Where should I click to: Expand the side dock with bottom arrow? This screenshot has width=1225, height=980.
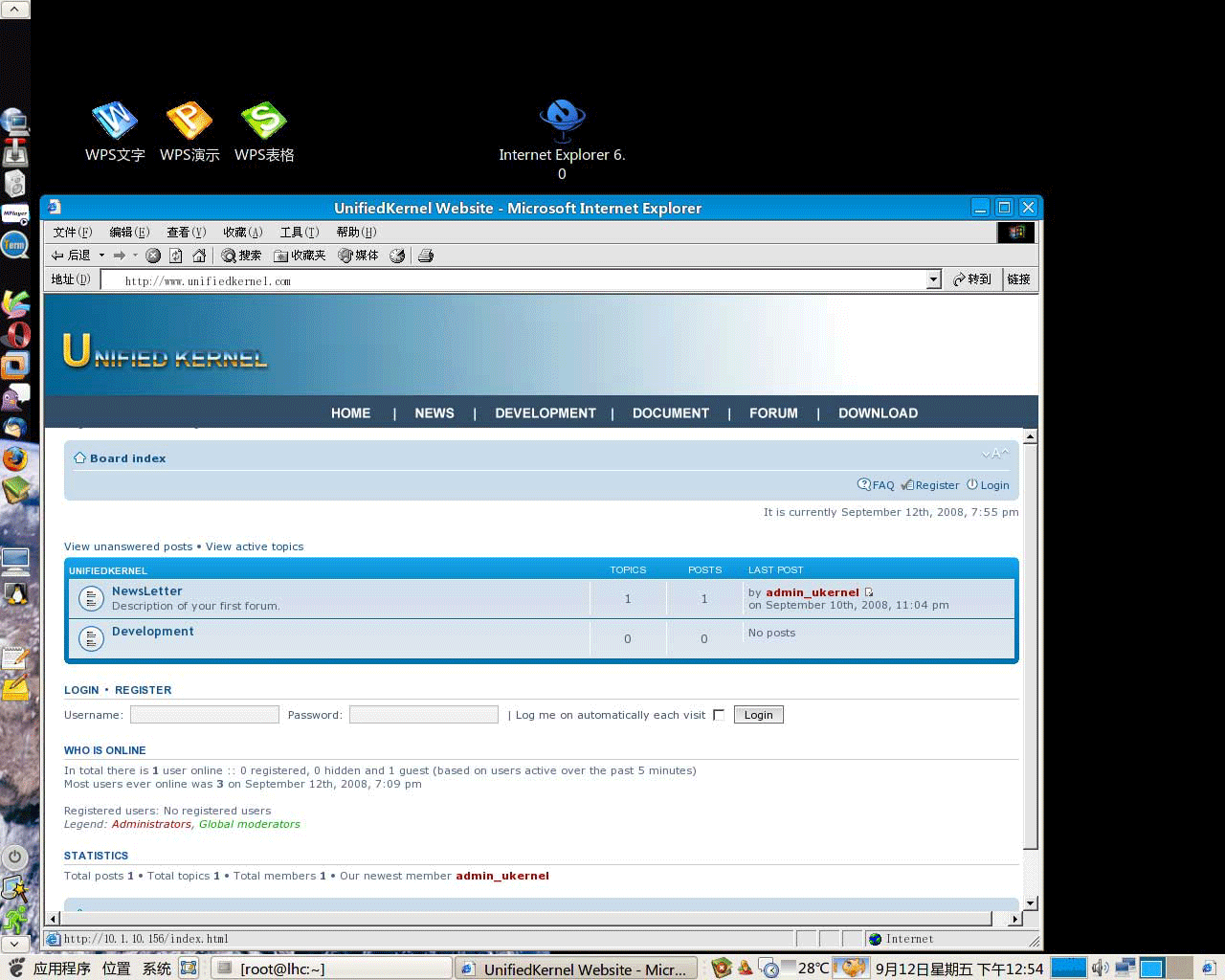click(14, 945)
